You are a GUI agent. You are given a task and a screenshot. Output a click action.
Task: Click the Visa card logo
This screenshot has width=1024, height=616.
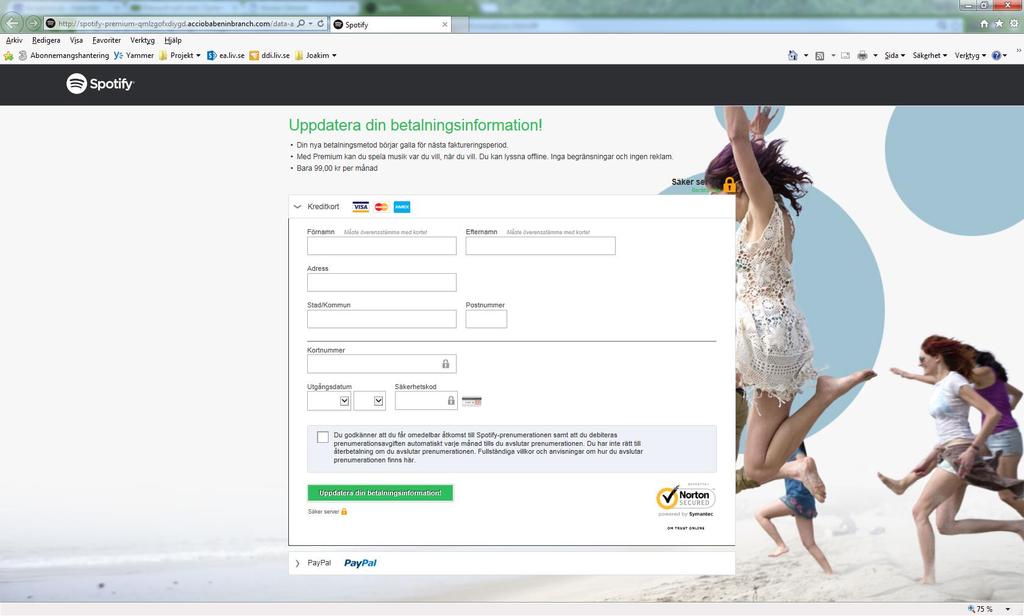click(360, 206)
